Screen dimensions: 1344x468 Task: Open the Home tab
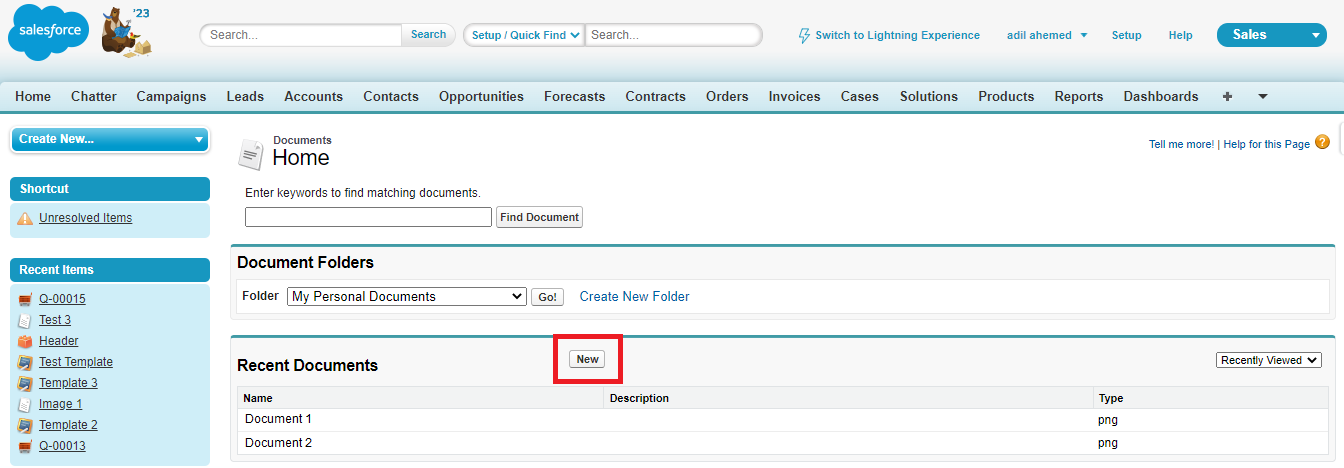(x=33, y=97)
